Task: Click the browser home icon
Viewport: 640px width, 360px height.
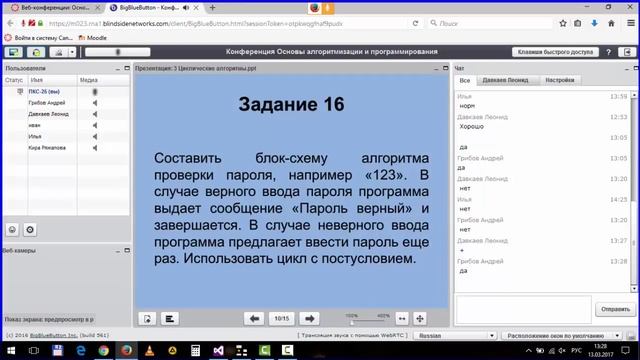Action: point(611,23)
